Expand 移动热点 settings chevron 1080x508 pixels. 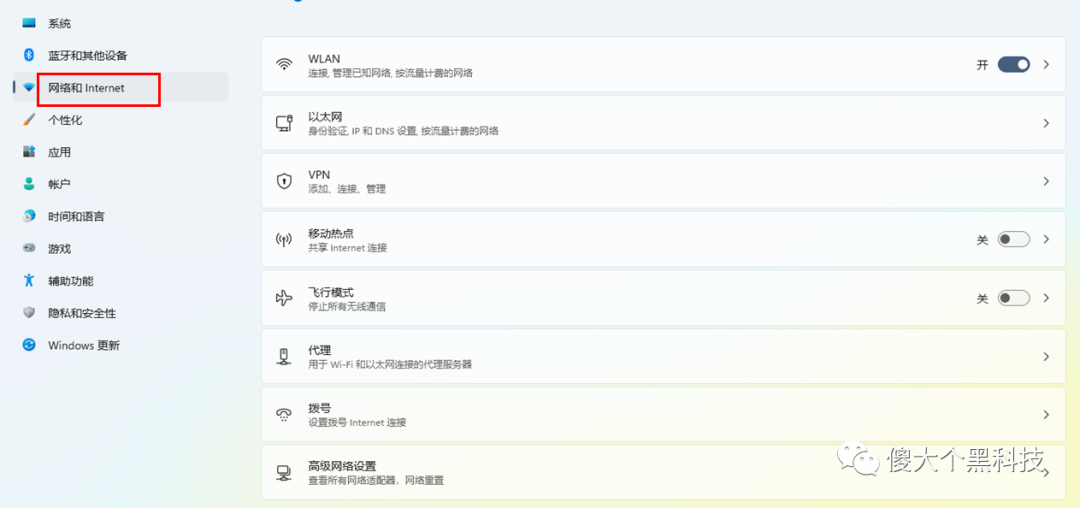coord(1046,240)
